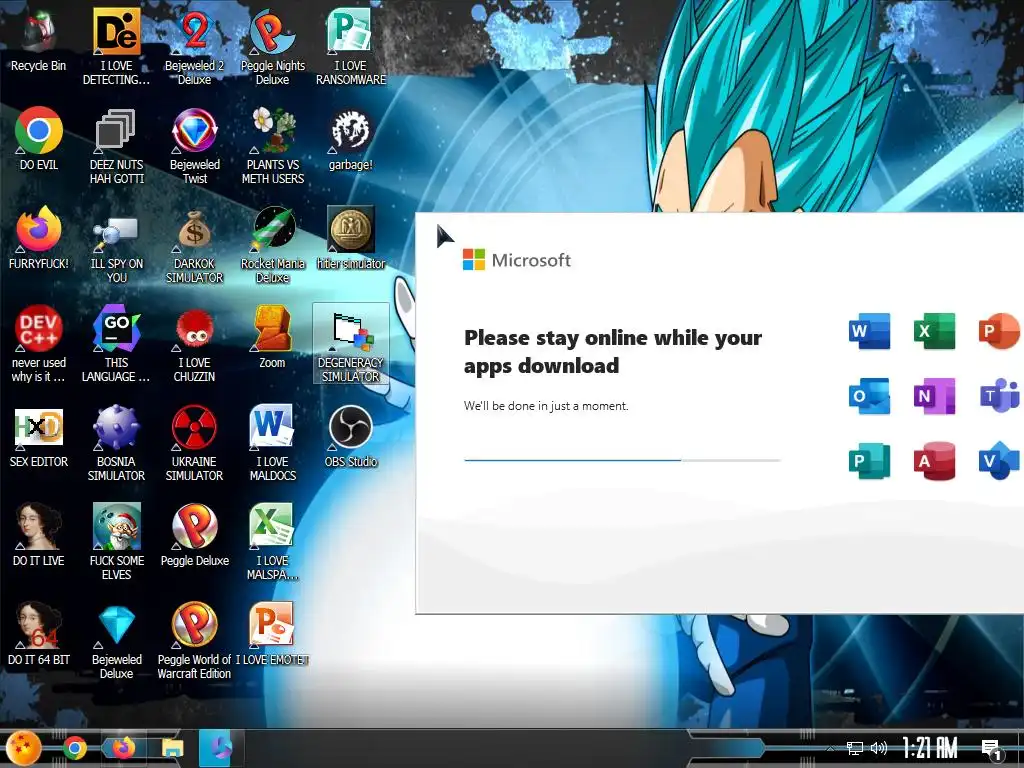Launch the Bejeweled Twist shortcut
Screen dimensions: 1024x768
(x=195, y=145)
